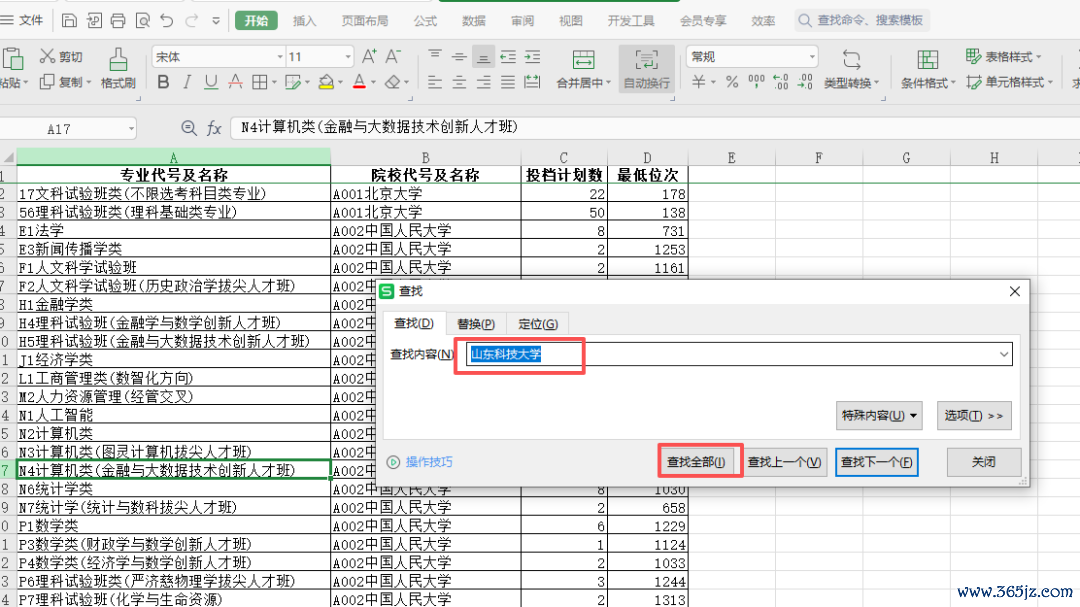Select cell containing 17文科试验班类
Screen dimensions: 1080x607
[174, 193]
